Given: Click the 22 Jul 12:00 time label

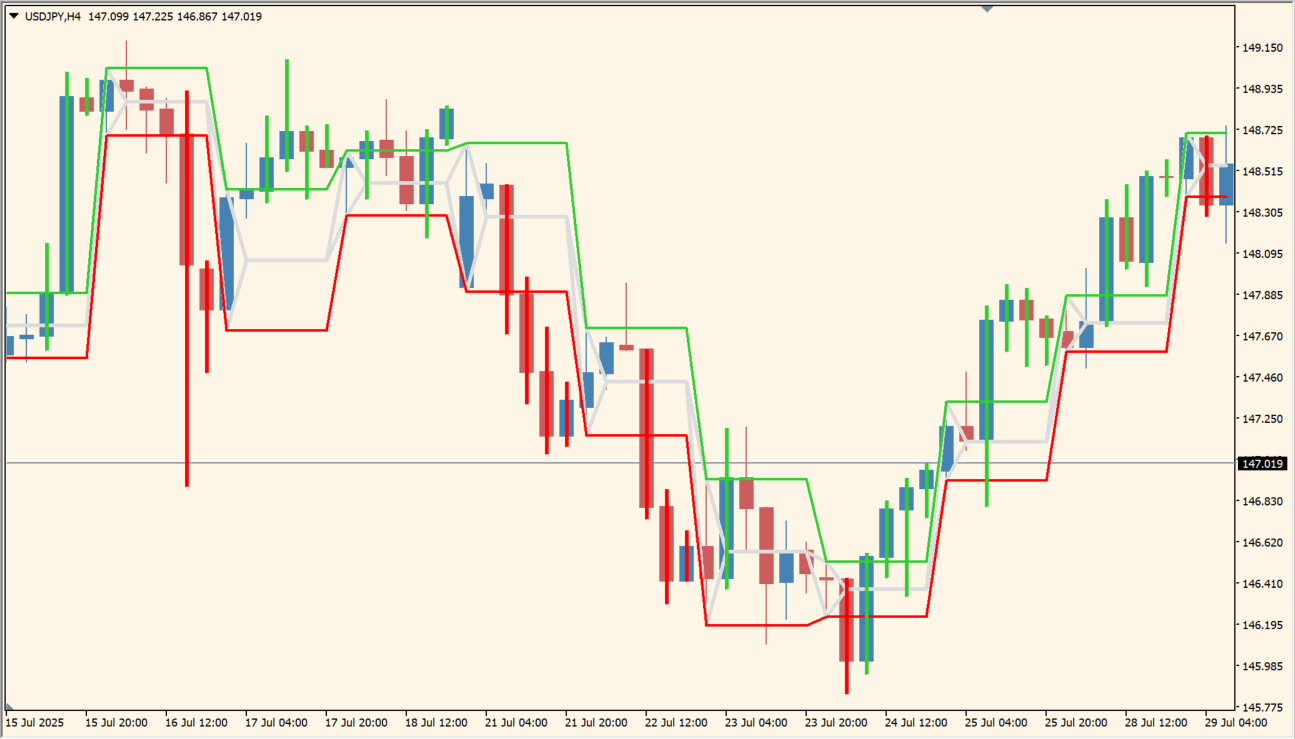Looking at the screenshot, I should pos(676,722).
